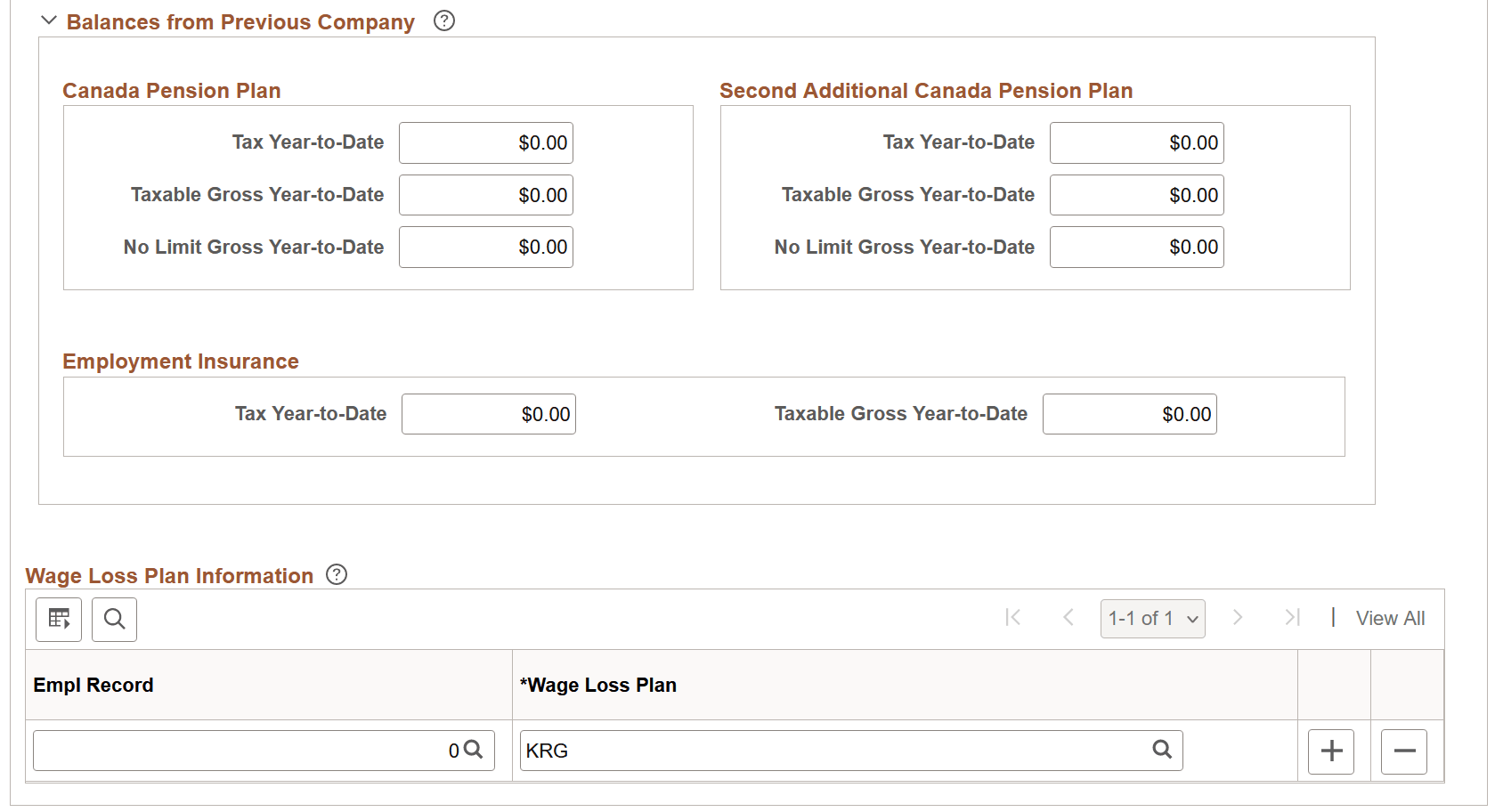Open the 1-1 of 1 row selector dropdown
Viewport: 1495px width, 812px height.
tap(1152, 618)
